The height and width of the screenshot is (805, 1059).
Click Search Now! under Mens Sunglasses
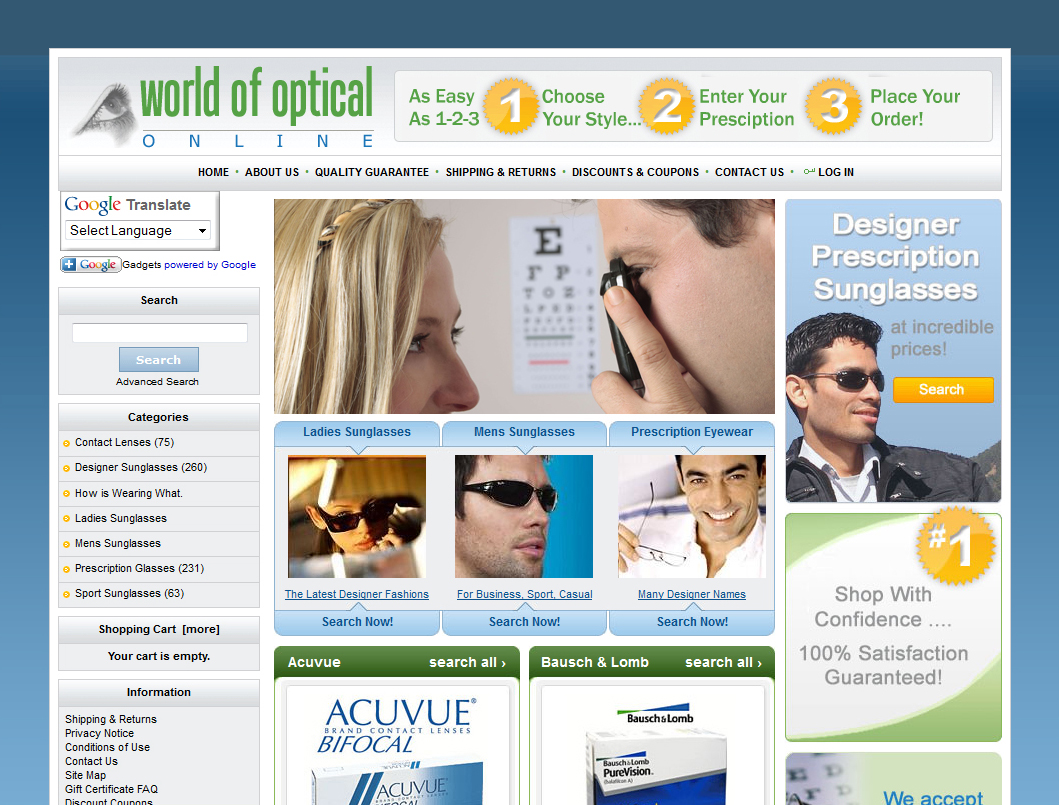pos(524,622)
